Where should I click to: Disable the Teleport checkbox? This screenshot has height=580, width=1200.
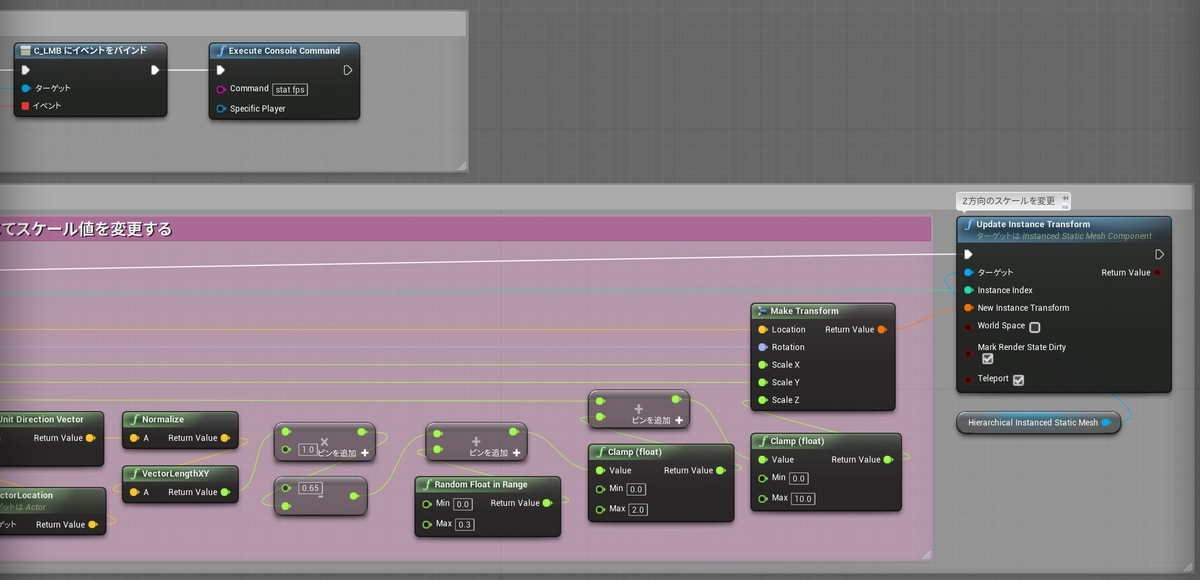[x=1018, y=379]
